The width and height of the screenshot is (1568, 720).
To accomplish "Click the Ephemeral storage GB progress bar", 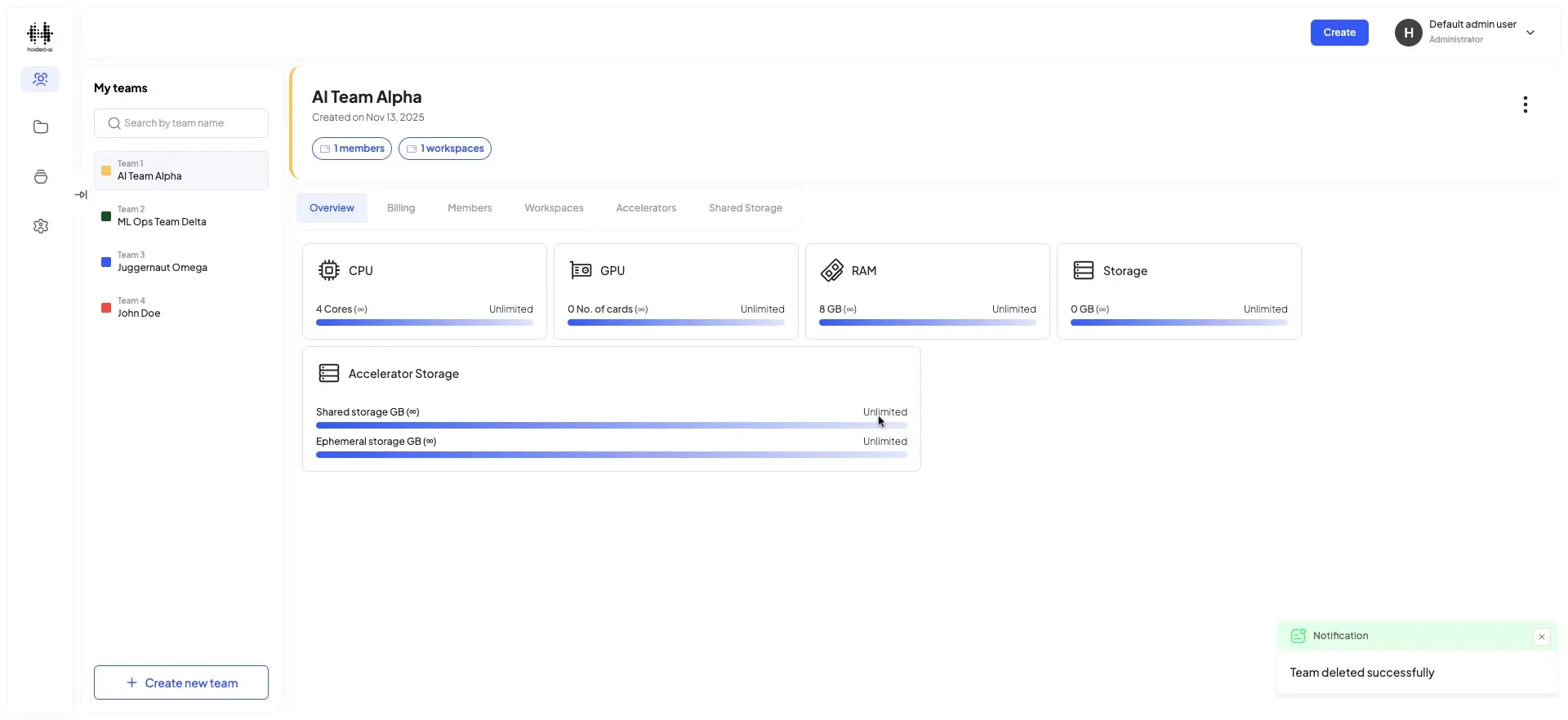I will (612, 455).
